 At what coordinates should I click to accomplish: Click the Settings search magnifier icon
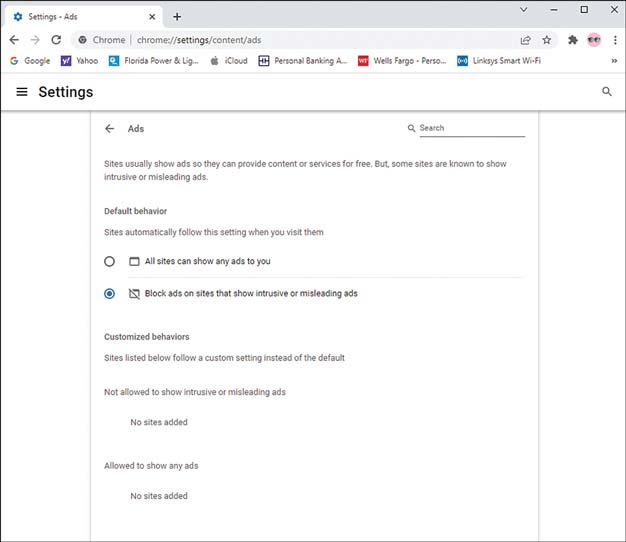pos(606,92)
